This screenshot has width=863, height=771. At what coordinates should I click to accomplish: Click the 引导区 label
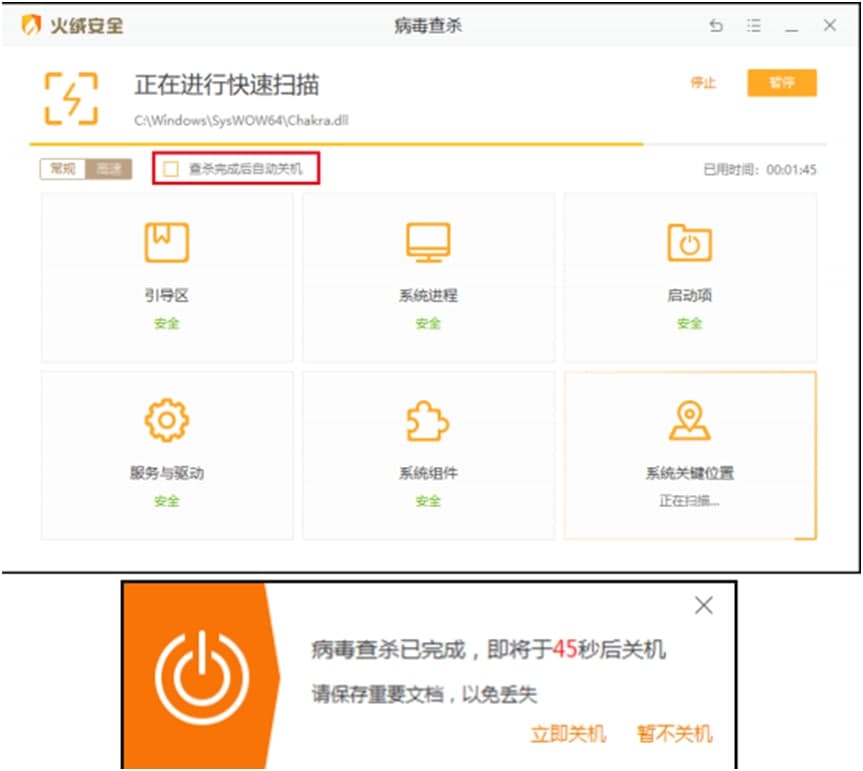[167, 296]
